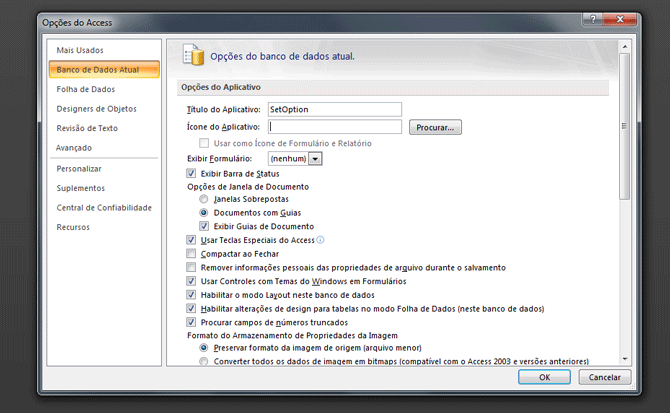Click Opções do Aplicativo section header
Screen dimensions: 670x413
coord(393,87)
